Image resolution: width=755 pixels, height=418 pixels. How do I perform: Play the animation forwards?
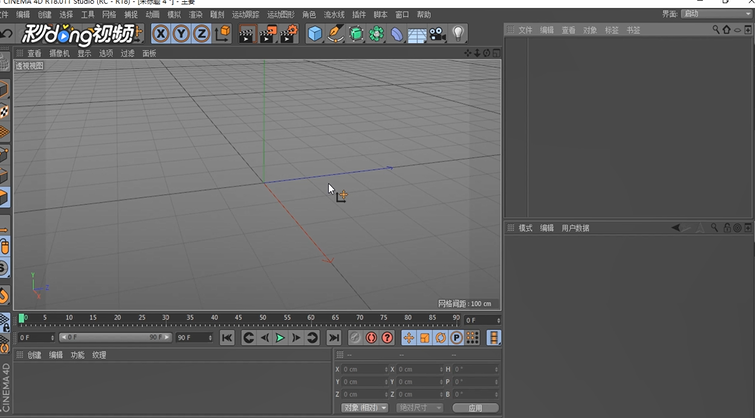click(280, 338)
